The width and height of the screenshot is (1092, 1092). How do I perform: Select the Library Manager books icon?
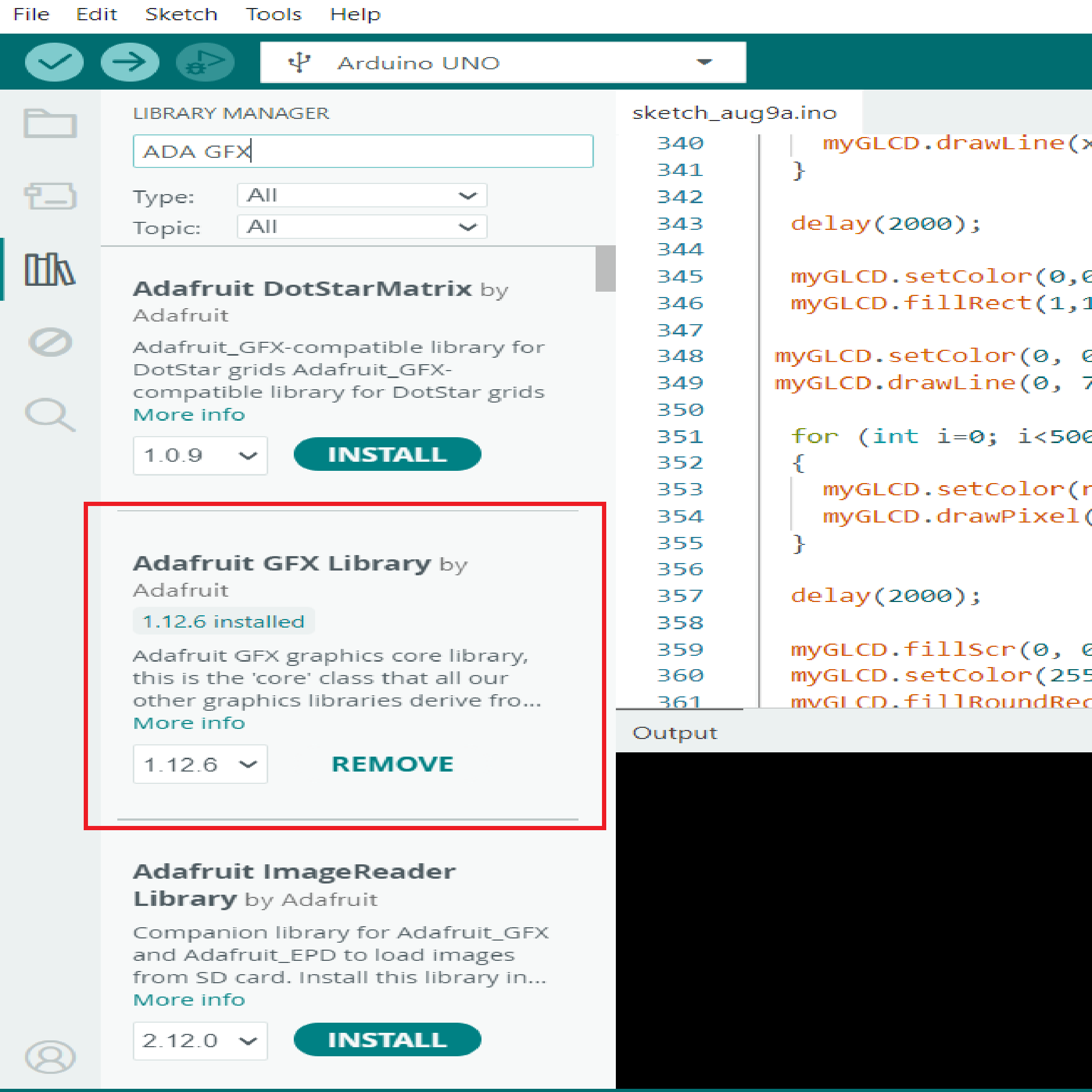coord(50,269)
